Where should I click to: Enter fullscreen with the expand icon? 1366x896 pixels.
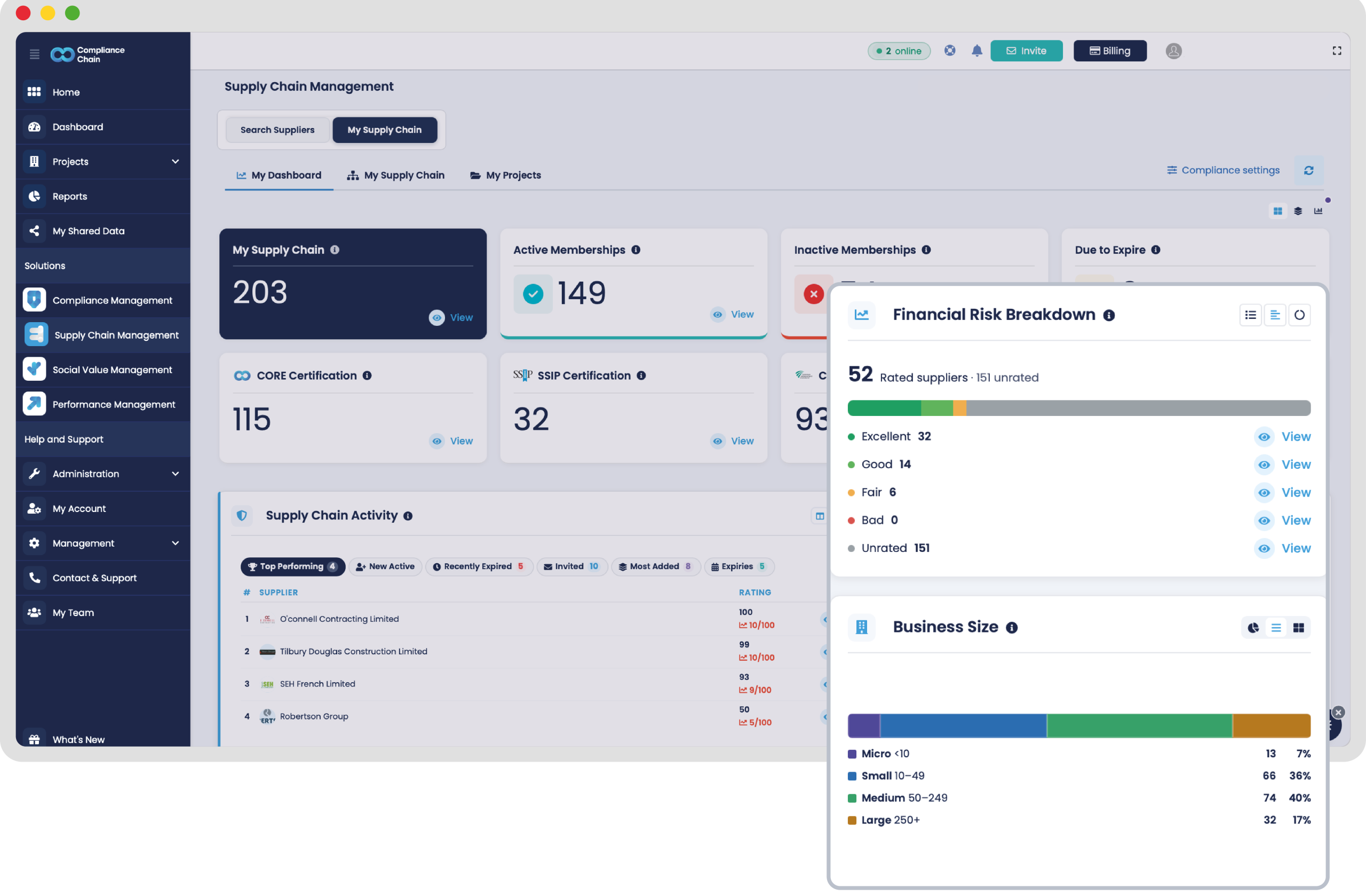1336,51
